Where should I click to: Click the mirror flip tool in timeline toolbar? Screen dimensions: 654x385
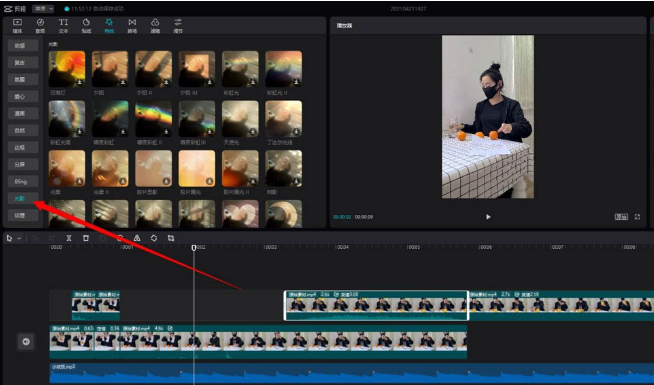click(137, 238)
